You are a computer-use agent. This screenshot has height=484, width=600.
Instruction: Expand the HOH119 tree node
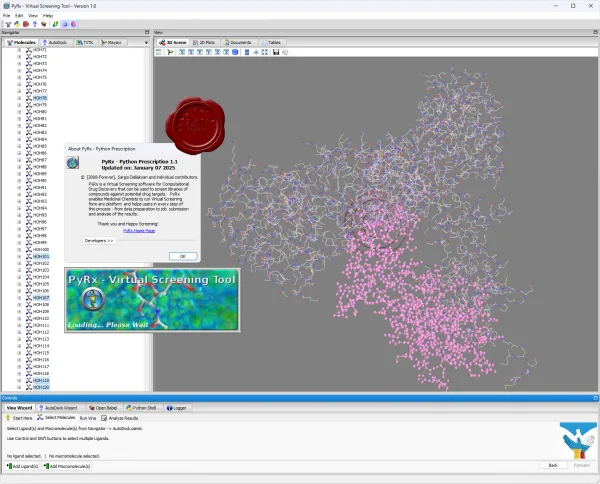[x=19, y=380]
